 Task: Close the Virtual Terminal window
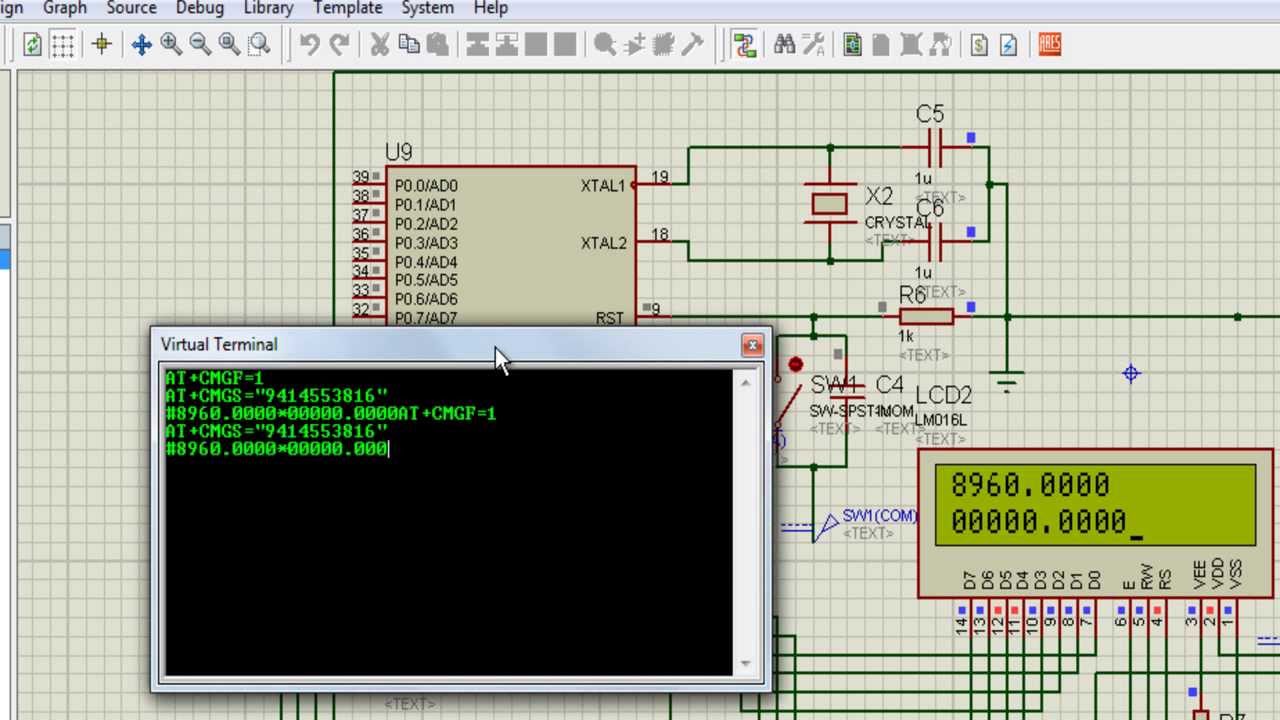752,345
